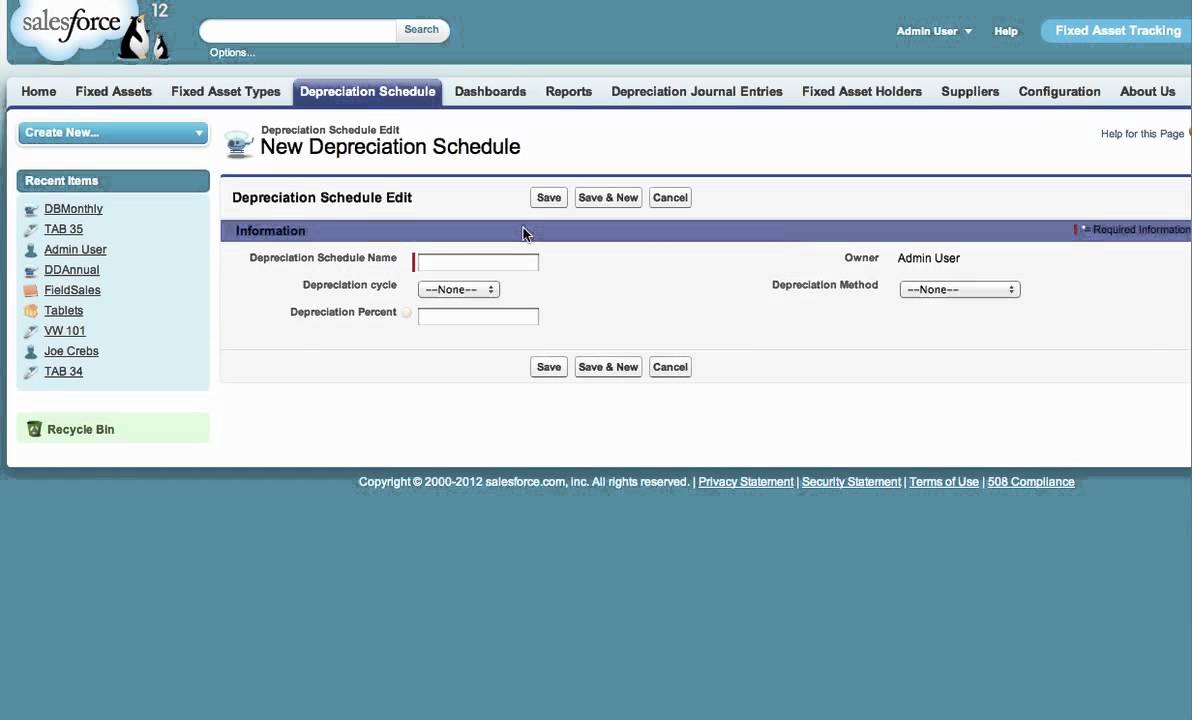Focus the top search input field
The height and width of the screenshot is (720, 1192).
[x=298, y=30]
